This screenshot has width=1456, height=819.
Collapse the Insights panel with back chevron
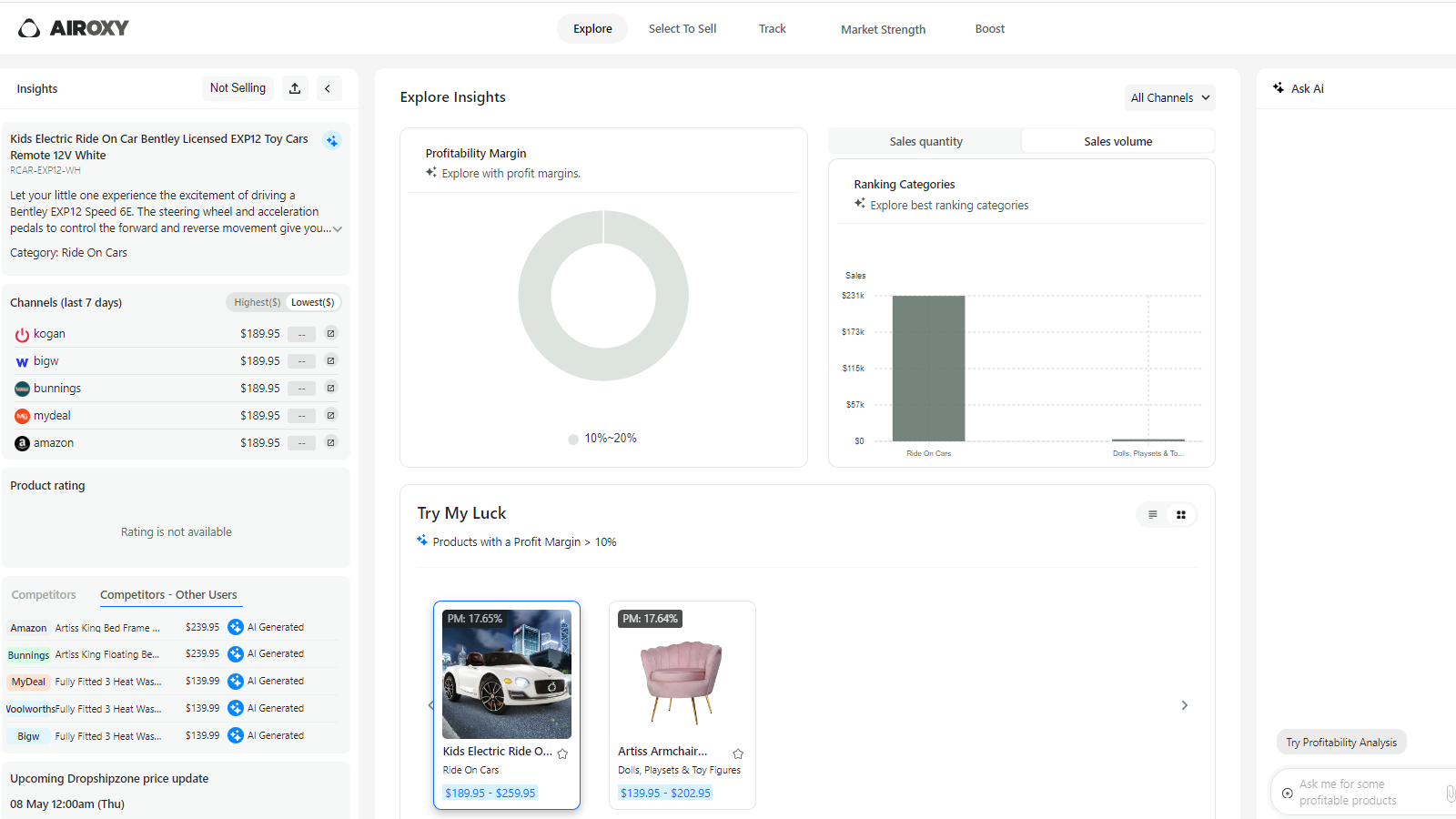(328, 88)
